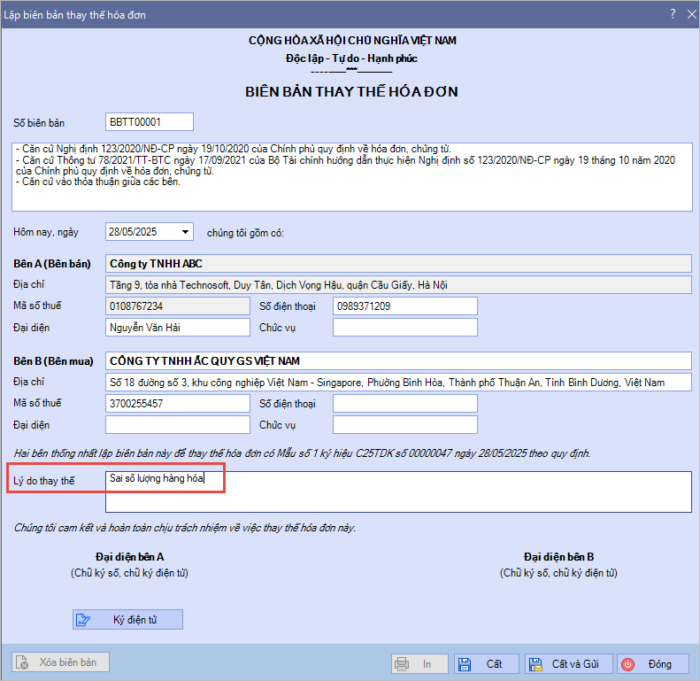Click Bên A Đại diện name field
This screenshot has width=700, height=681.
point(176,327)
